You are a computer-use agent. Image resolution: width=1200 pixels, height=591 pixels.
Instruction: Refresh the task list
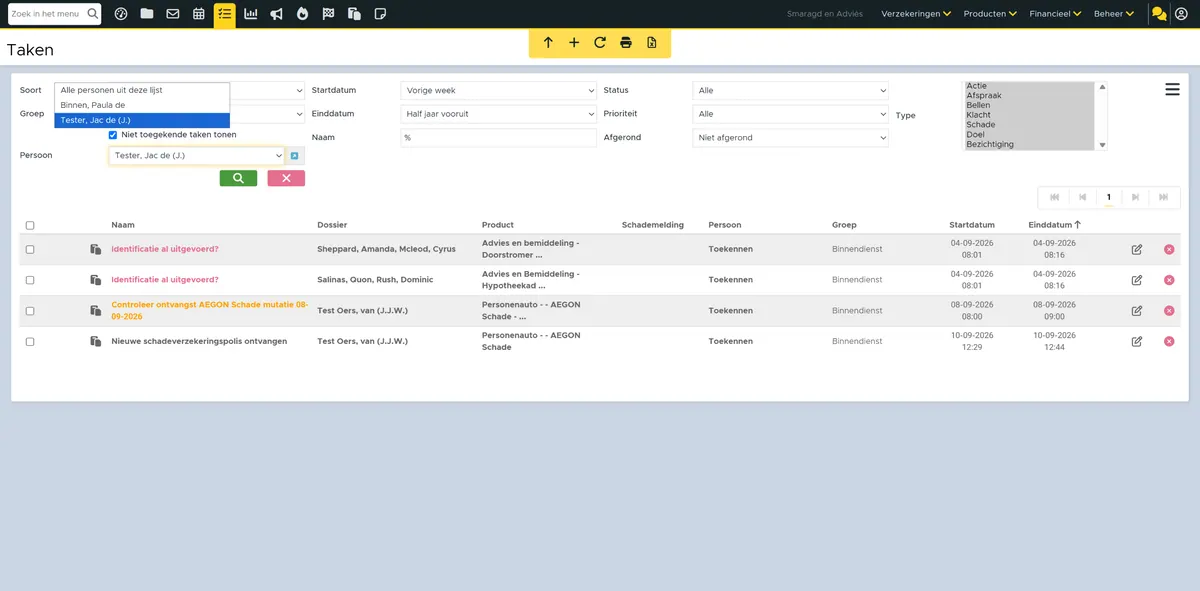point(600,43)
